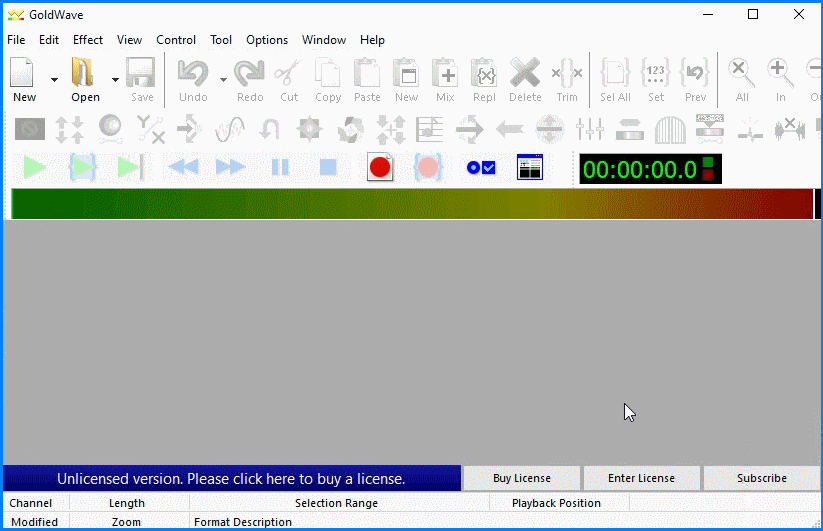823x531 pixels.
Task: Select the Censor effect icon
Action: pos(30,129)
